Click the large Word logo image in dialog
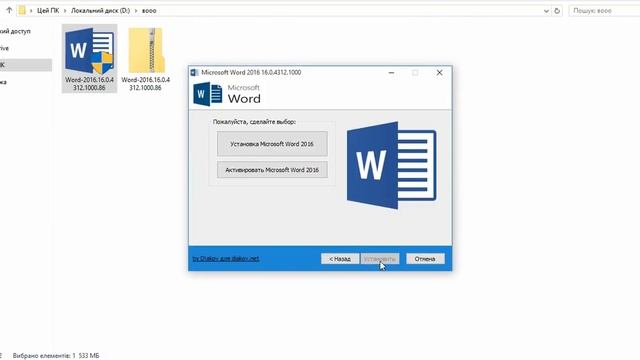The width and height of the screenshot is (640, 360). coord(391,165)
